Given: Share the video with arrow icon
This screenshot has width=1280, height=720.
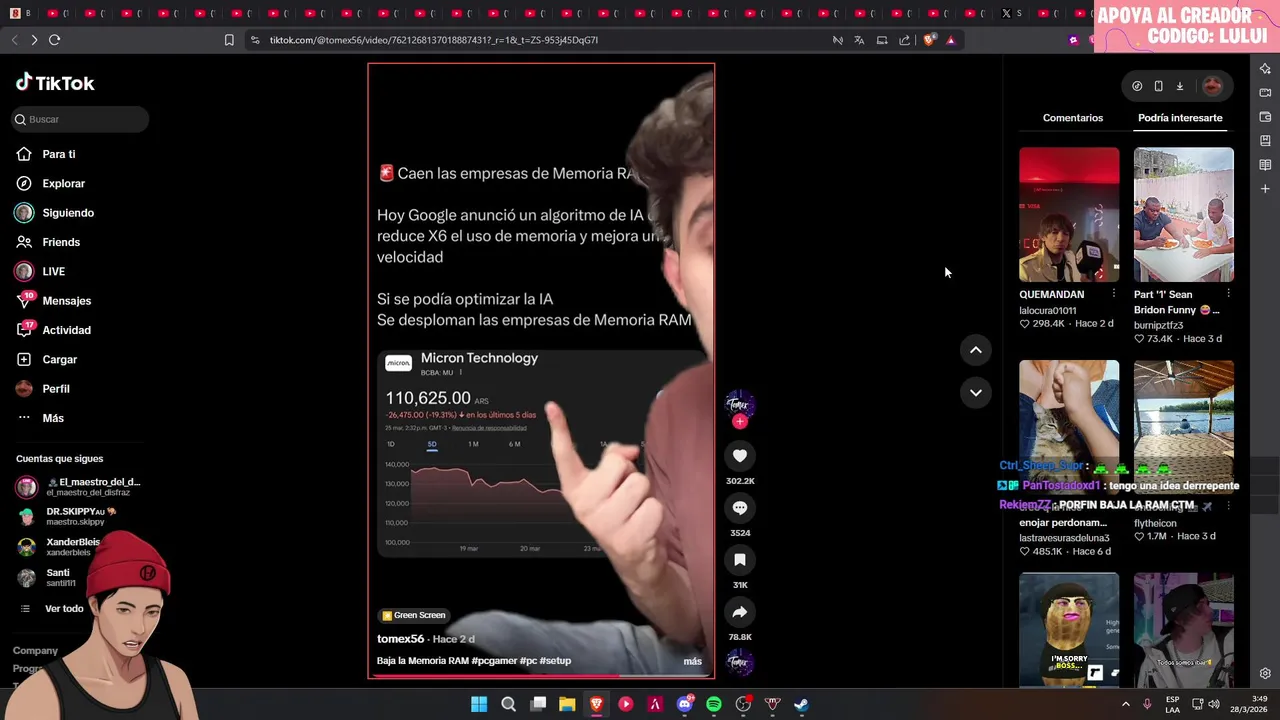Looking at the screenshot, I should click(x=740, y=612).
